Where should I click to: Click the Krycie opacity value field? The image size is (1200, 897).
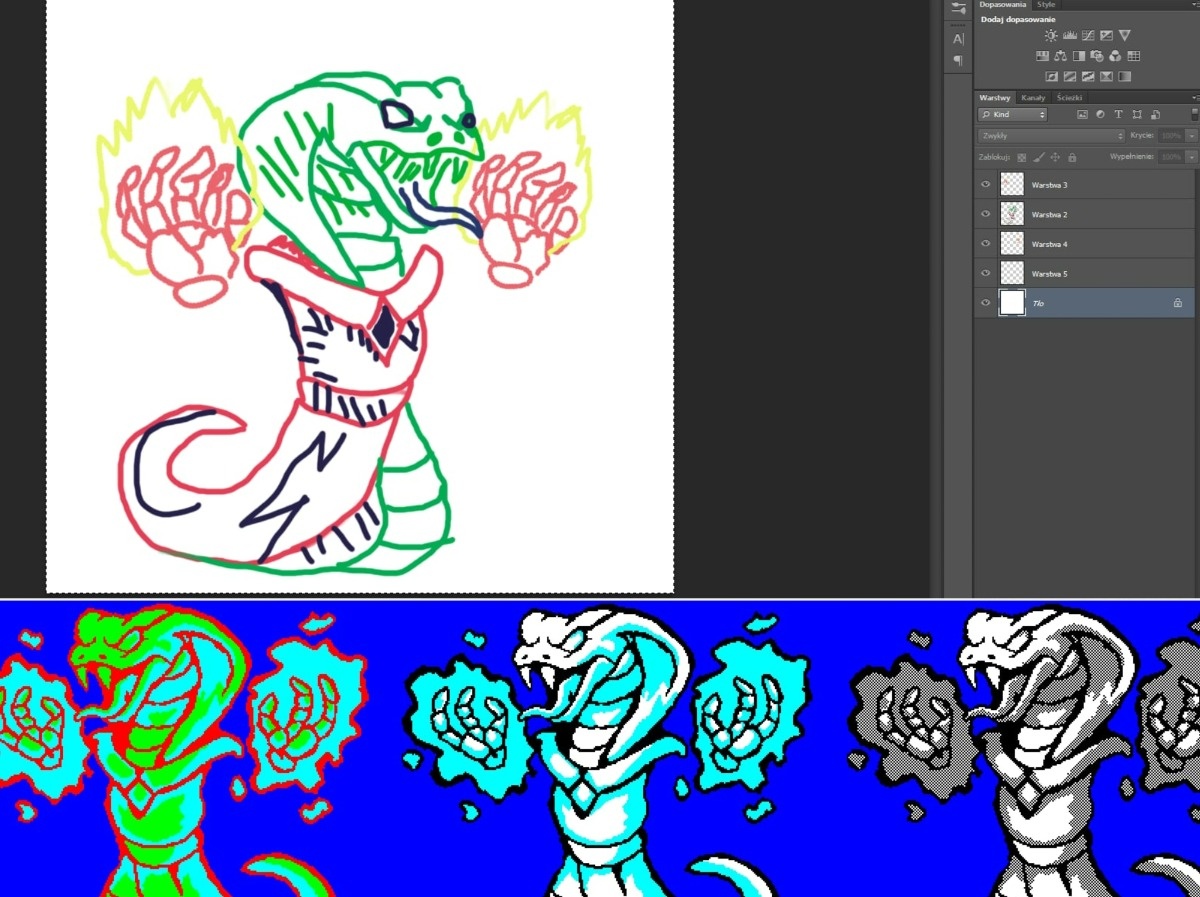1171,136
